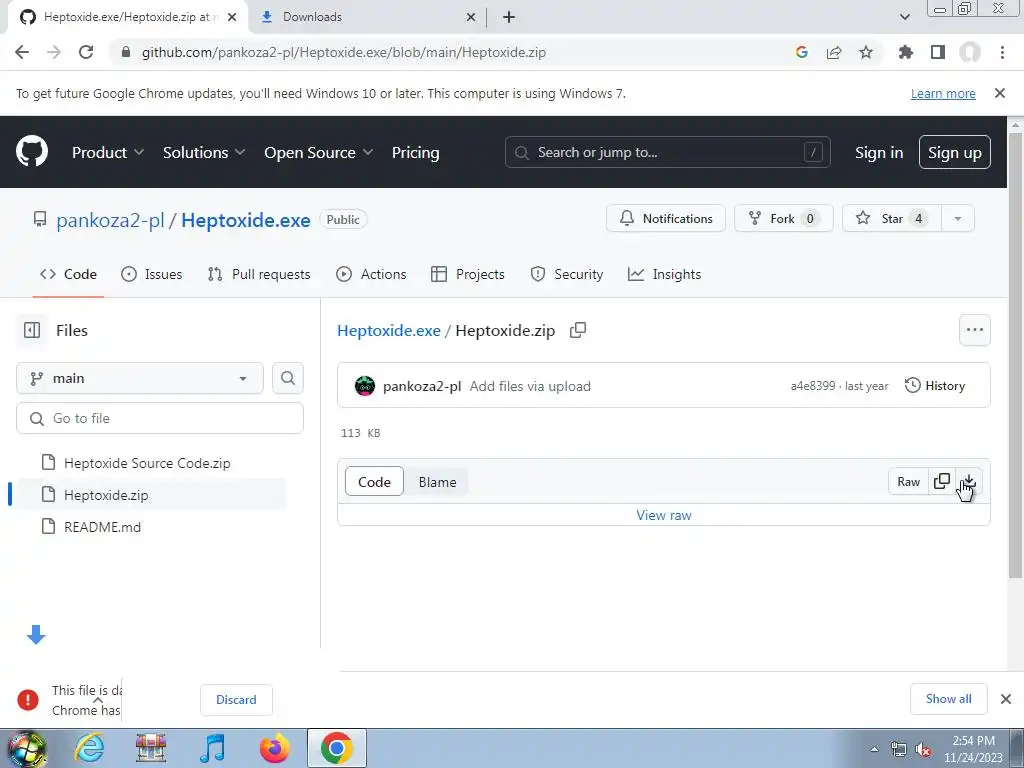Open the Actions tab
The width and height of the screenshot is (1024, 768).
point(371,274)
